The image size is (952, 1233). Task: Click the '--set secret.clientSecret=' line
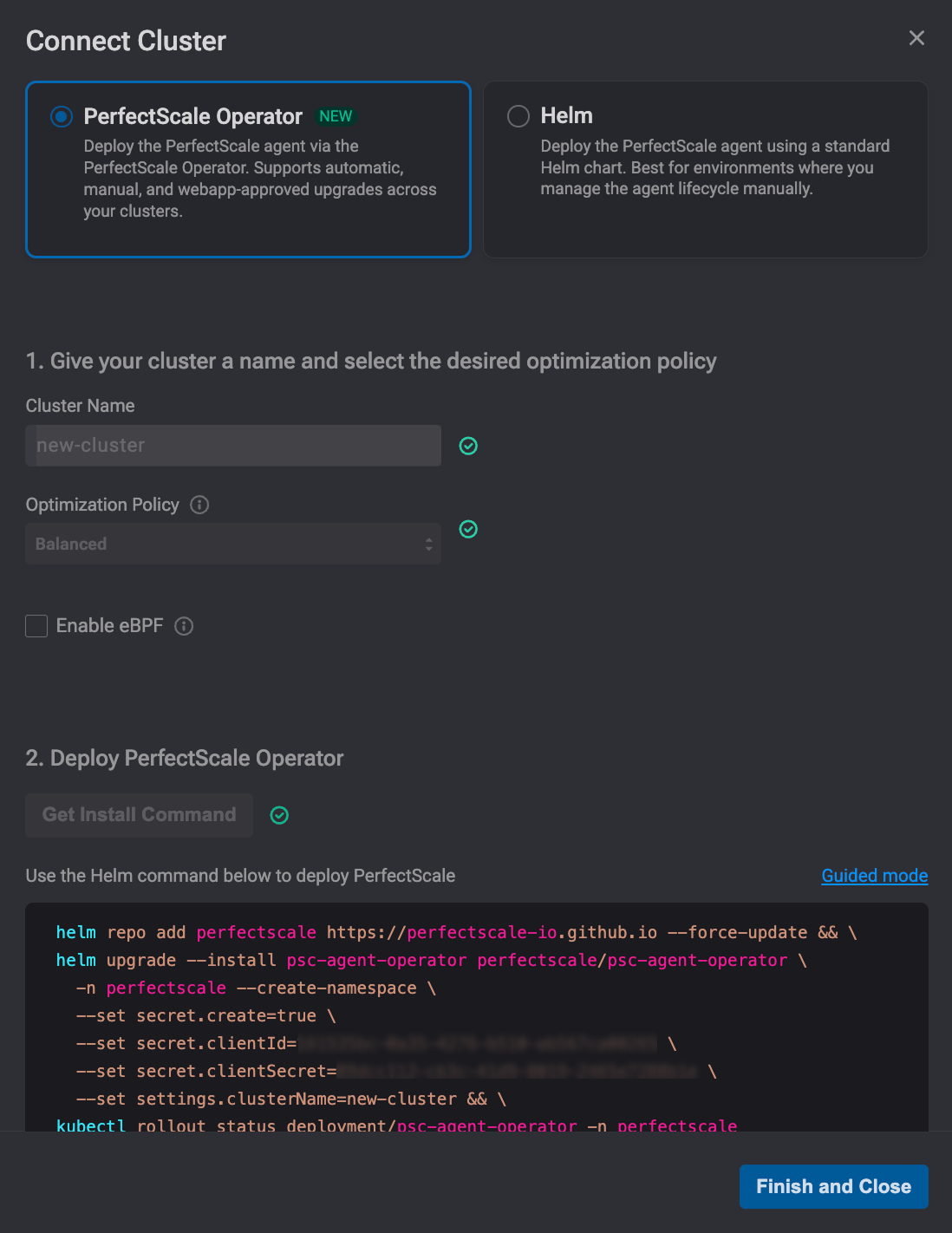tap(396, 1071)
